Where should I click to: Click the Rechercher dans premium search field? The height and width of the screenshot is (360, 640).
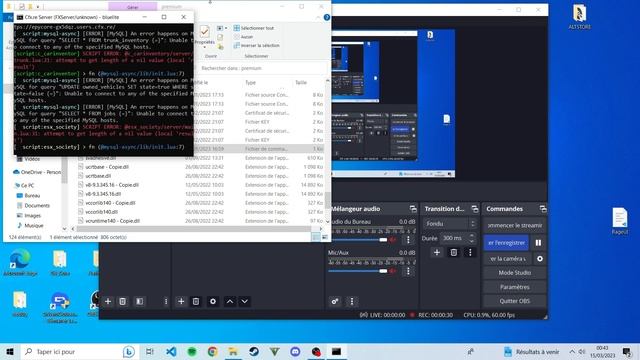[261, 68]
